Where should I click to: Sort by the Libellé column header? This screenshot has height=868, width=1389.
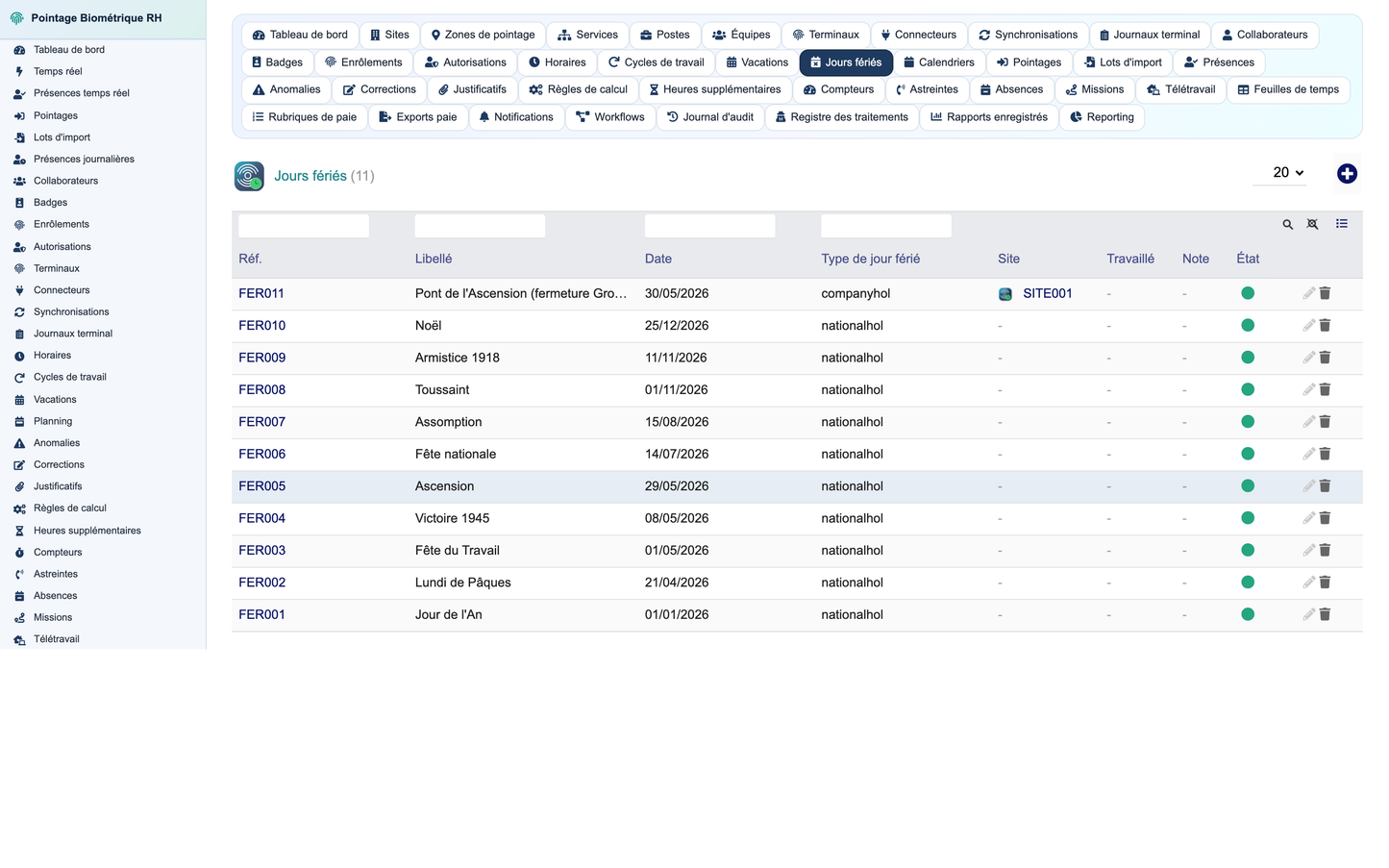[434, 259]
